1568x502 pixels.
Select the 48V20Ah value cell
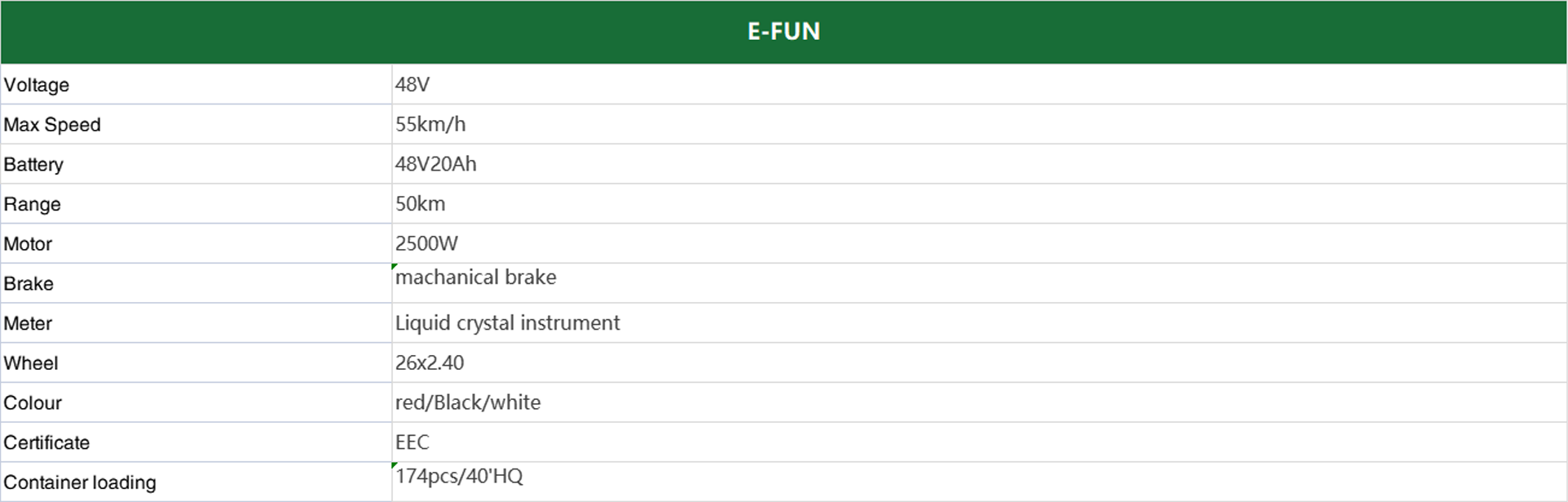(979, 164)
